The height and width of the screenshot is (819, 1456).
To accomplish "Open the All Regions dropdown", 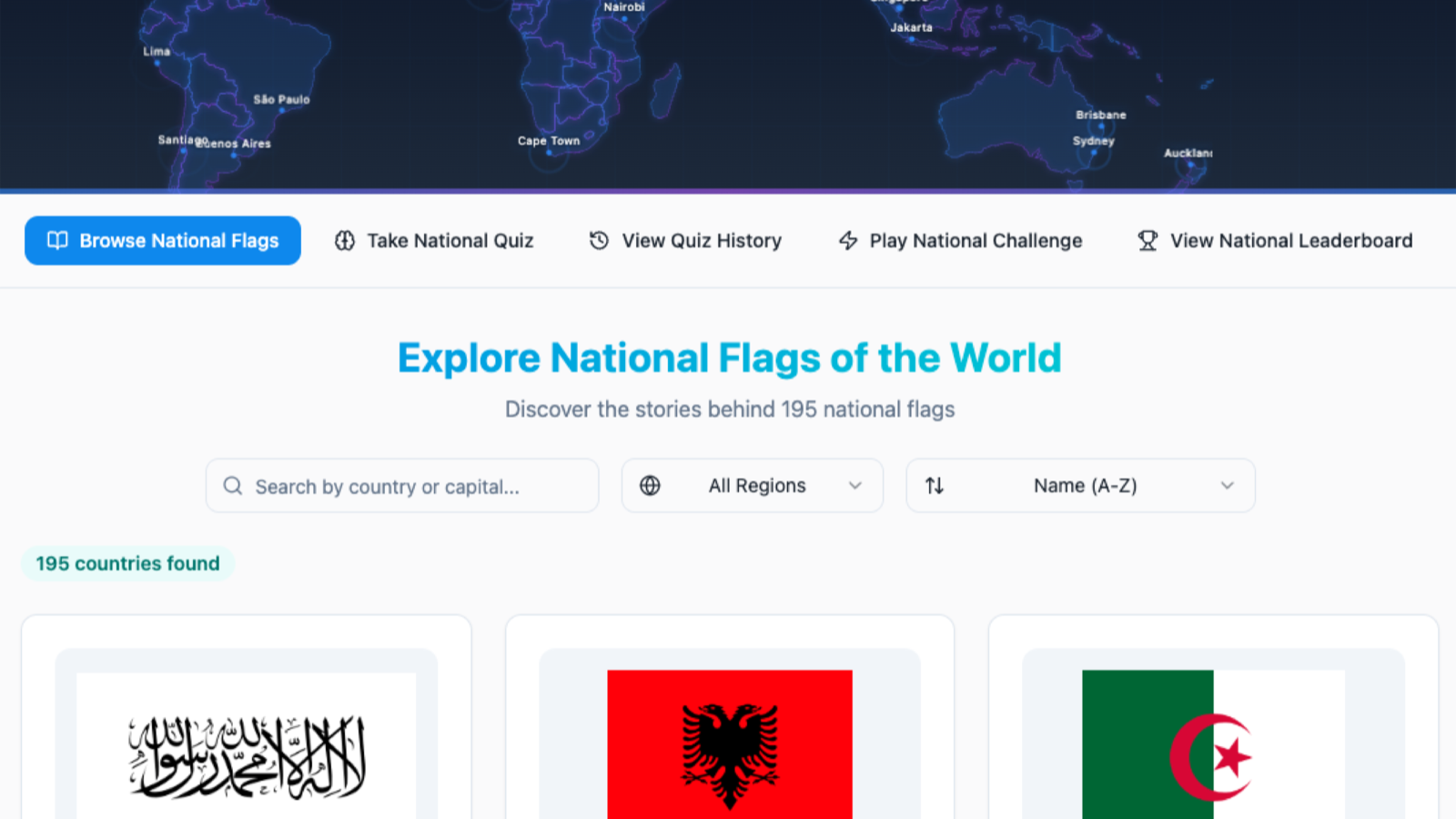I will pos(753,486).
